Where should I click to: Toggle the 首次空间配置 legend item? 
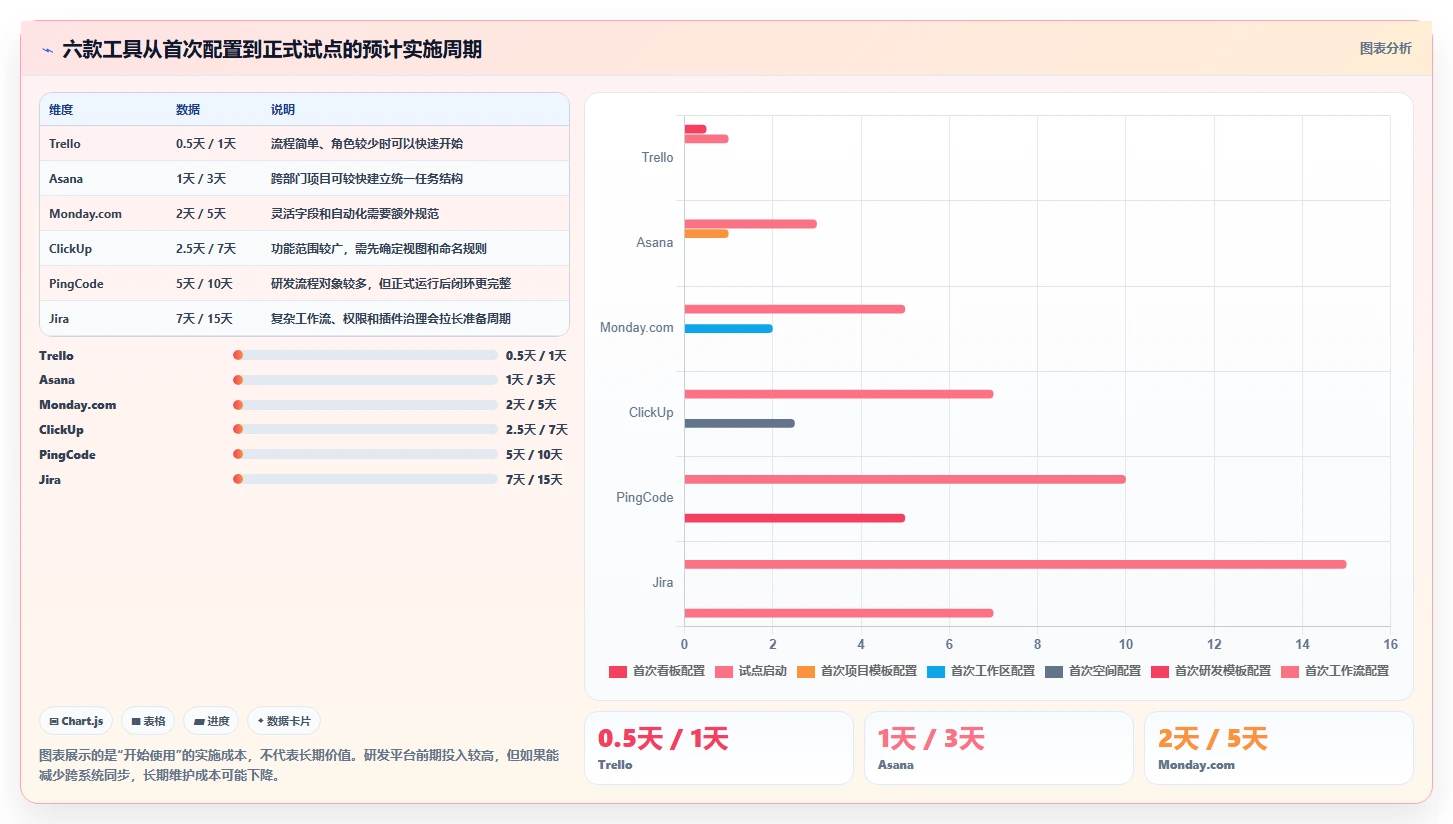coord(1093,671)
